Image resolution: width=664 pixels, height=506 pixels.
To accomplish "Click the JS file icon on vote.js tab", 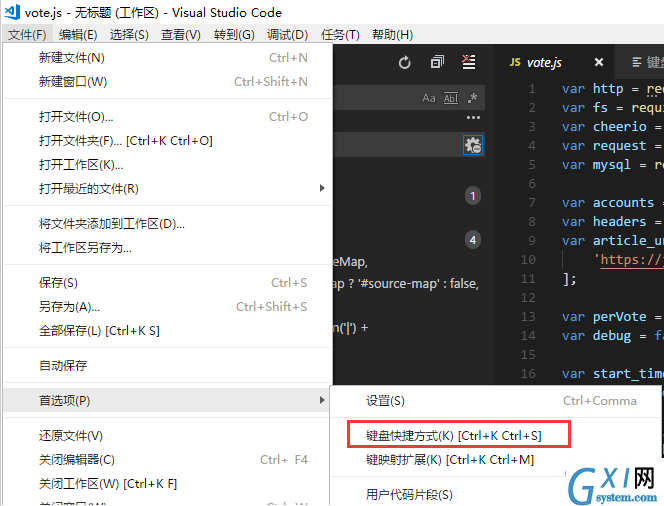I will (x=515, y=63).
